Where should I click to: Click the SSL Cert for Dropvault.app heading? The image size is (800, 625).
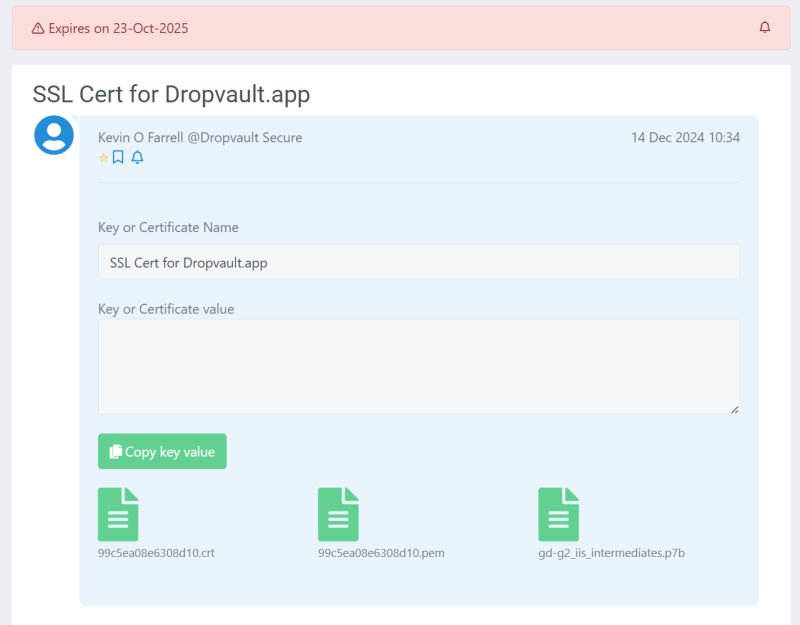[x=171, y=94]
